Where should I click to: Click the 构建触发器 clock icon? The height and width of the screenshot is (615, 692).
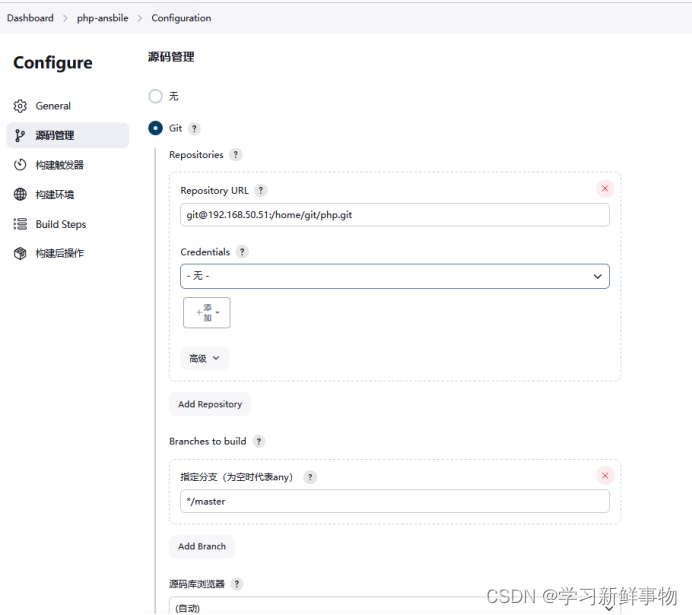[20, 165]
